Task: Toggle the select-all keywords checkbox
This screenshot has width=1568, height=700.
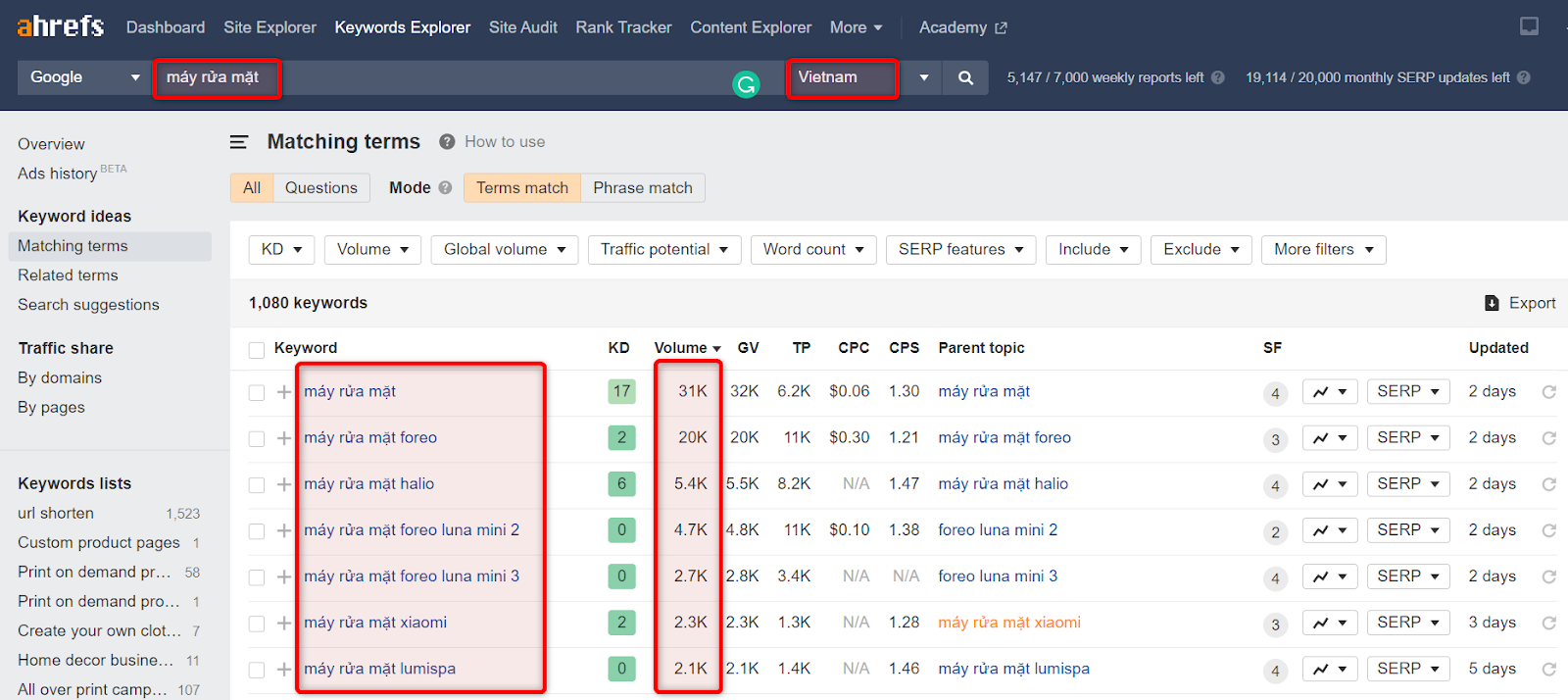Action: (257, 350)
